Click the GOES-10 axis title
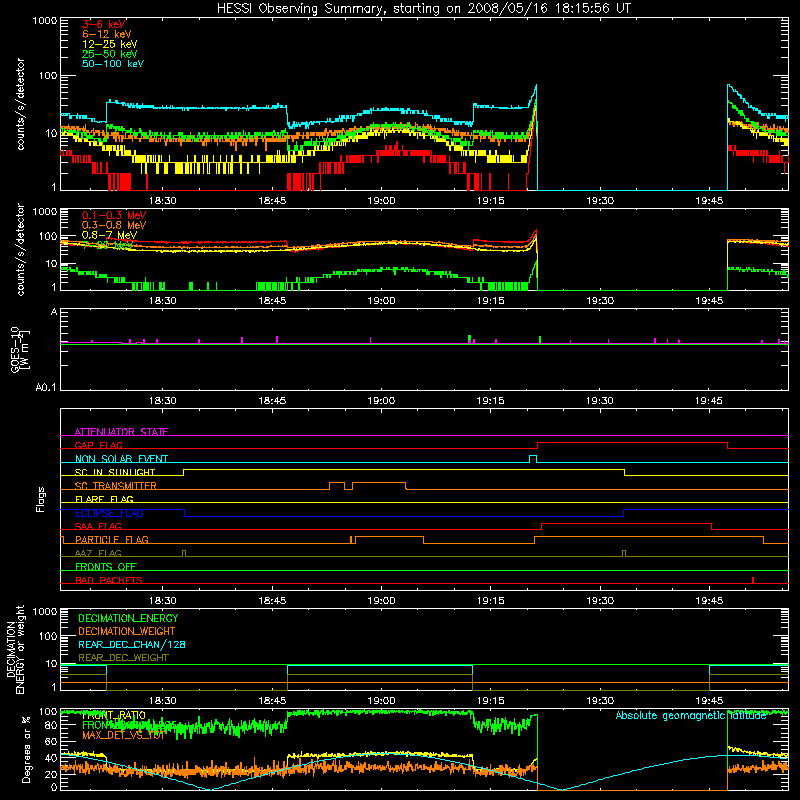This screenshot has width=800, height=800. pos(15,349)
